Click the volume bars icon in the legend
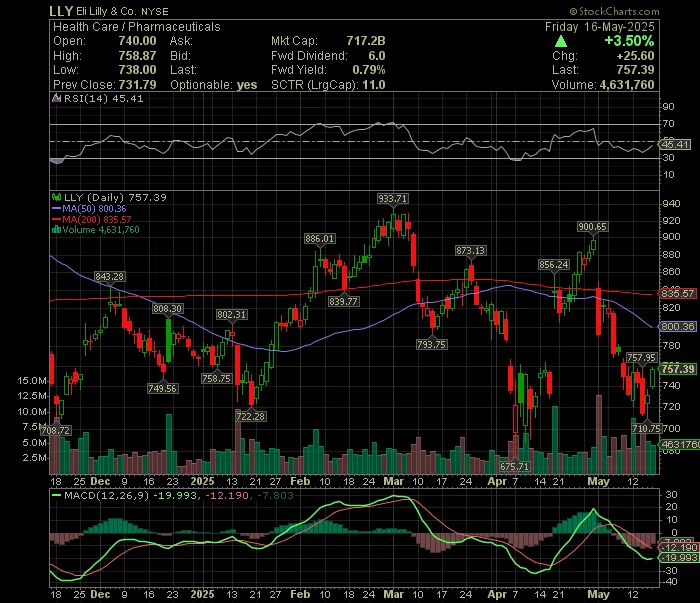 56,230
